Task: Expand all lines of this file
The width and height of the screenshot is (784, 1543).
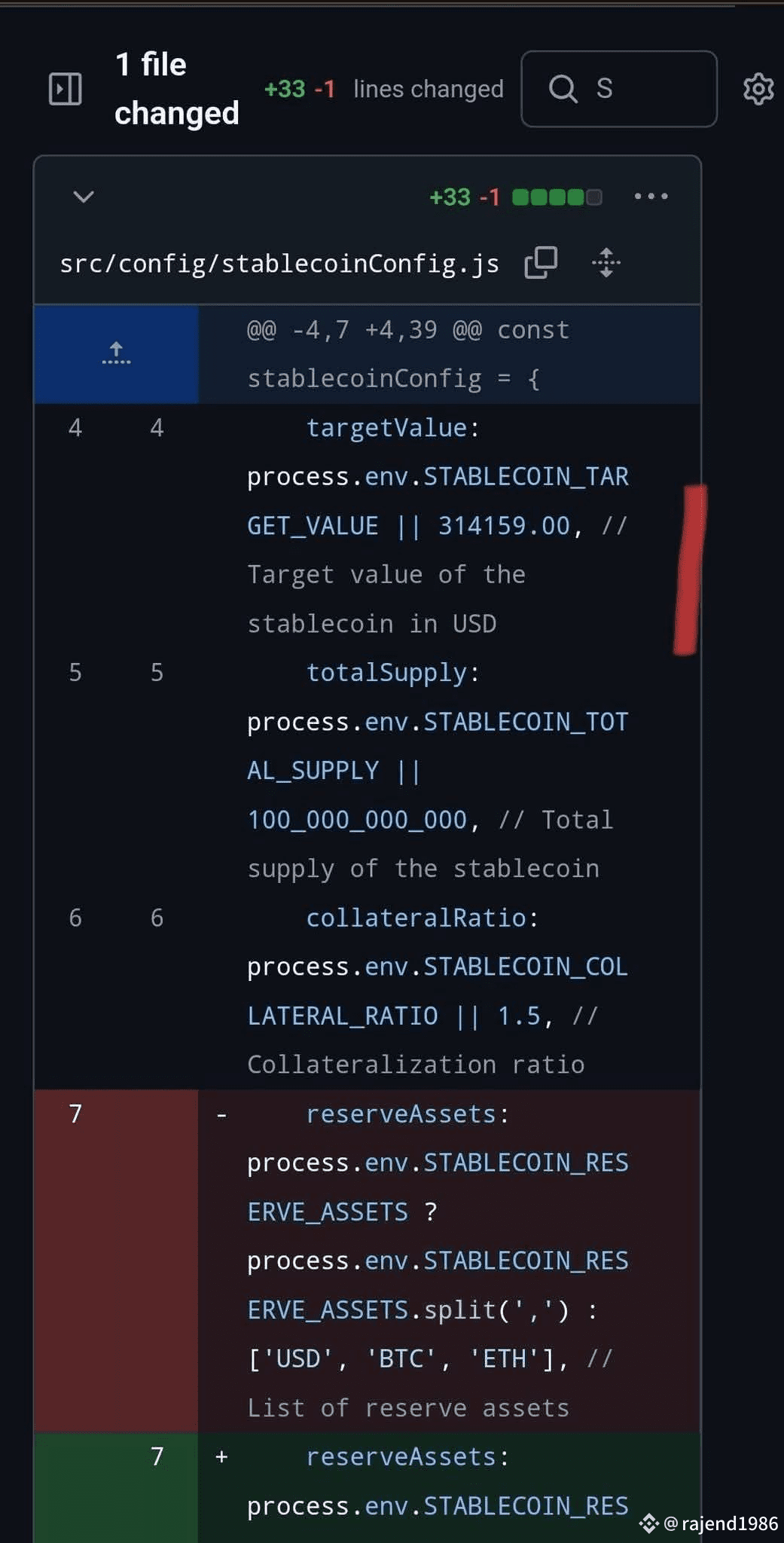Action: [x=606, y=263]
